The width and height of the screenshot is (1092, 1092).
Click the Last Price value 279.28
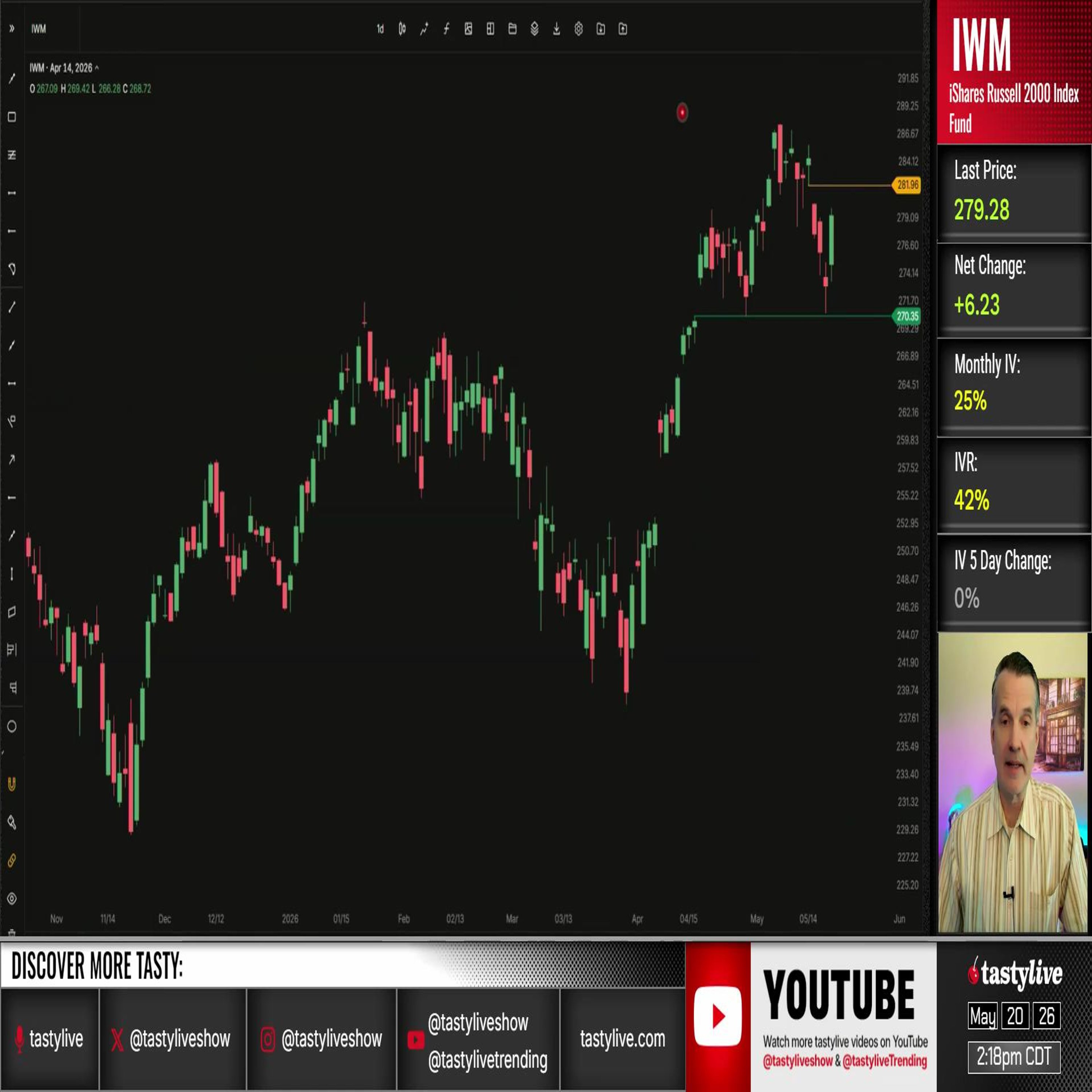click(x=982, y=210)
